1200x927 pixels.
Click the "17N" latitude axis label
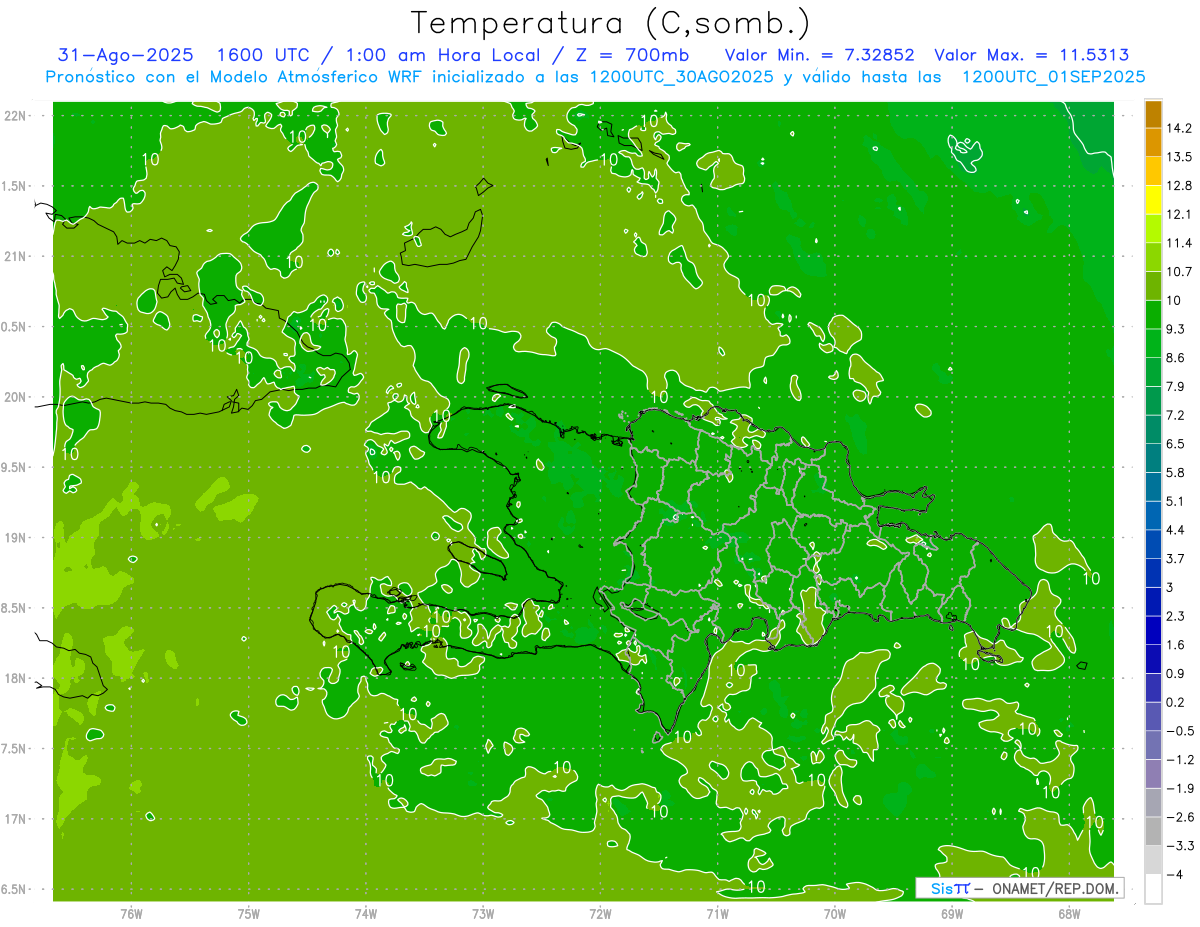pyautogui.click(x=15, y=820)
